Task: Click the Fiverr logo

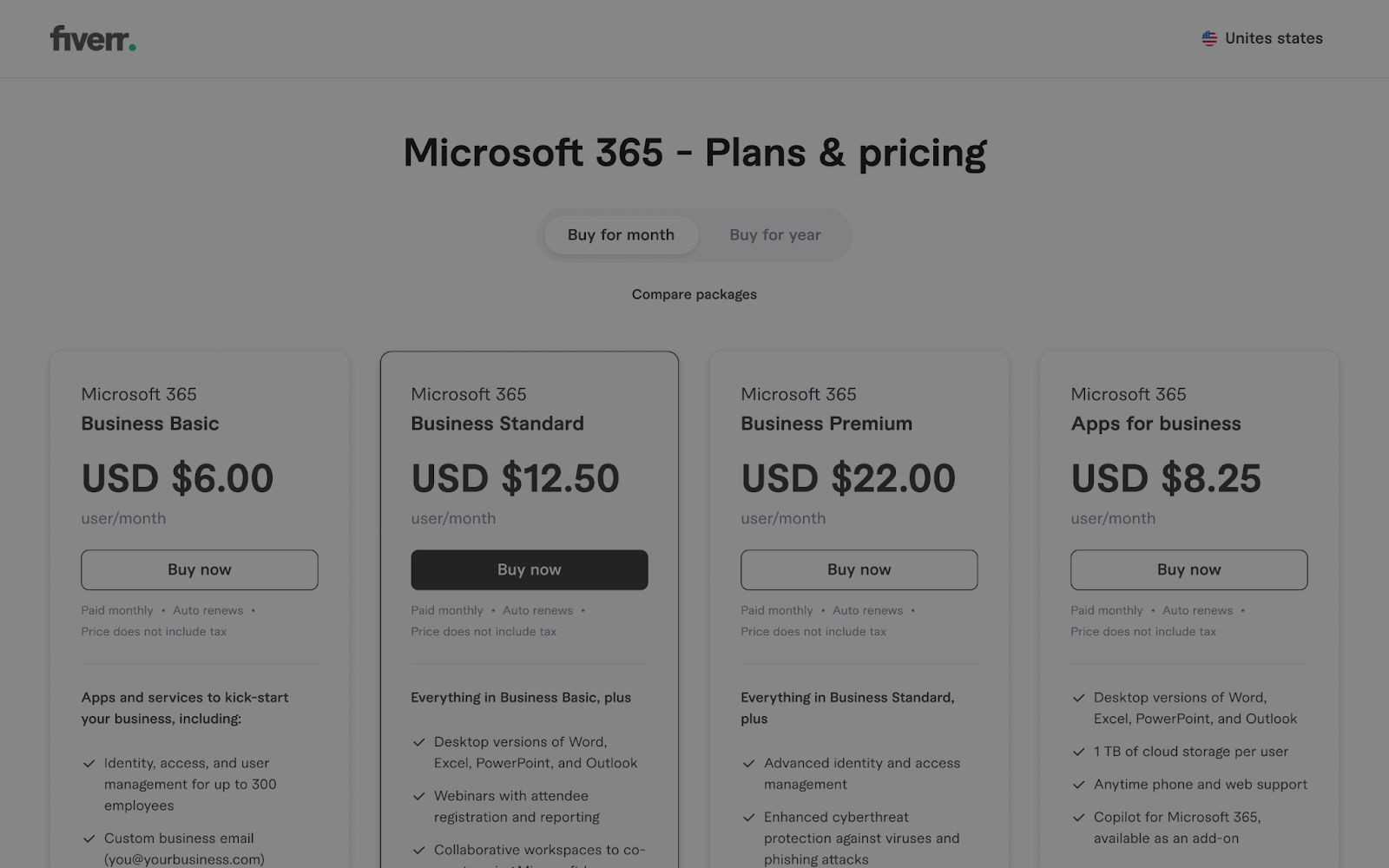Action: click(x=93, y=39)
